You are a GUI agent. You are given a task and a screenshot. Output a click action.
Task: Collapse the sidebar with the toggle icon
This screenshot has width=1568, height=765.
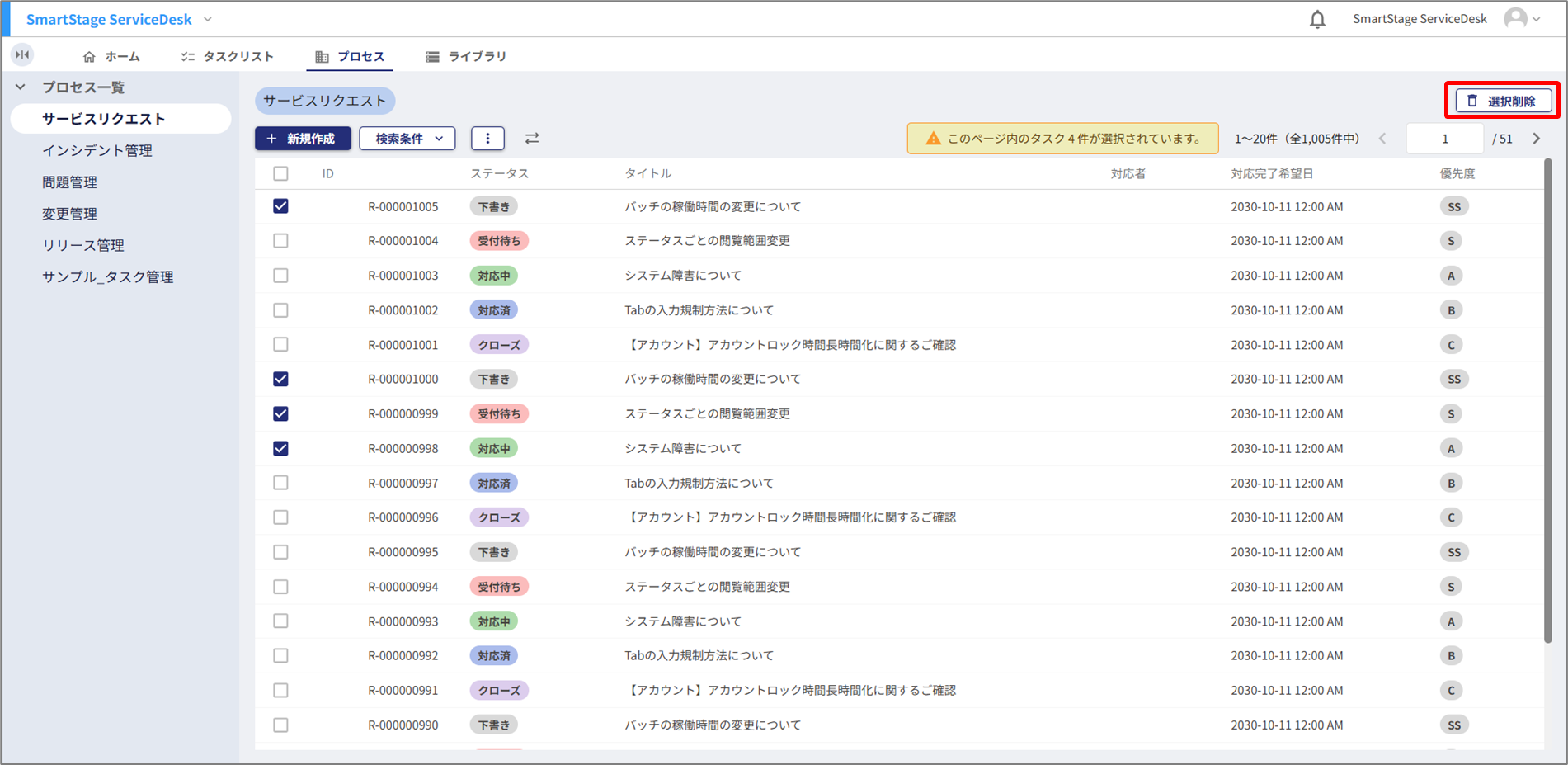coord(22,55)
